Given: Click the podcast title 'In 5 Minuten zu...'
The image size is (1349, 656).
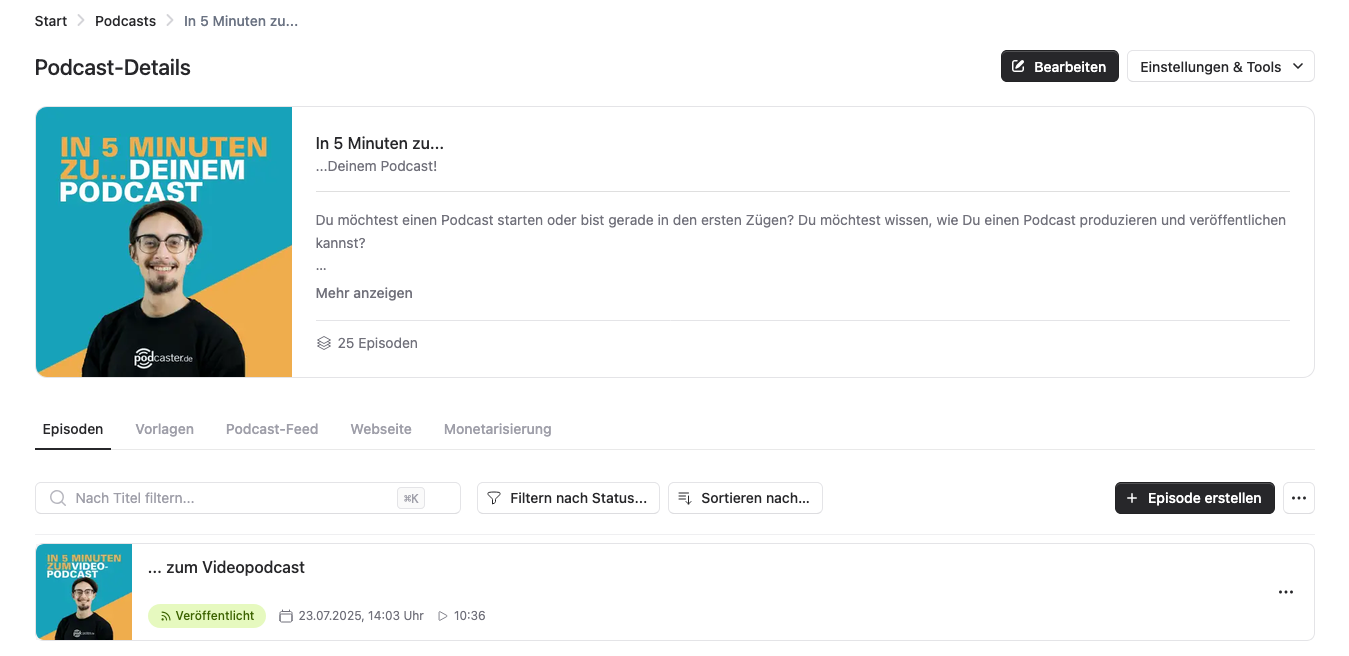Looking at the screenshot, I should (x=380, y=144).
